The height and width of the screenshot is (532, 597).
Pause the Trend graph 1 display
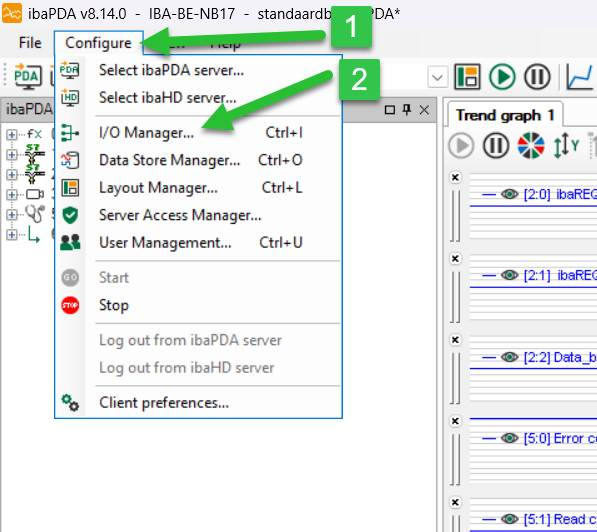click(496, 145)
